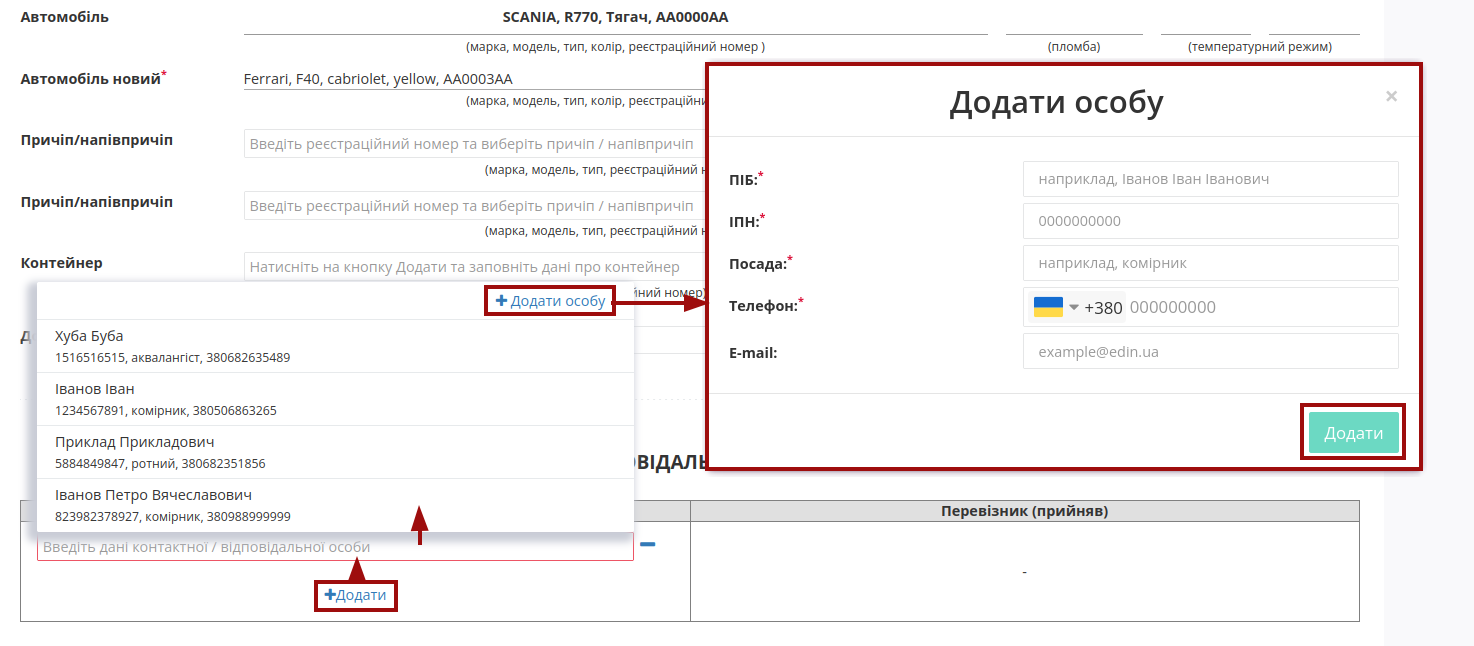Screen dimensions: 1474x646
Task: Select Хуба Буба from person list
Action: pos(335,346)
